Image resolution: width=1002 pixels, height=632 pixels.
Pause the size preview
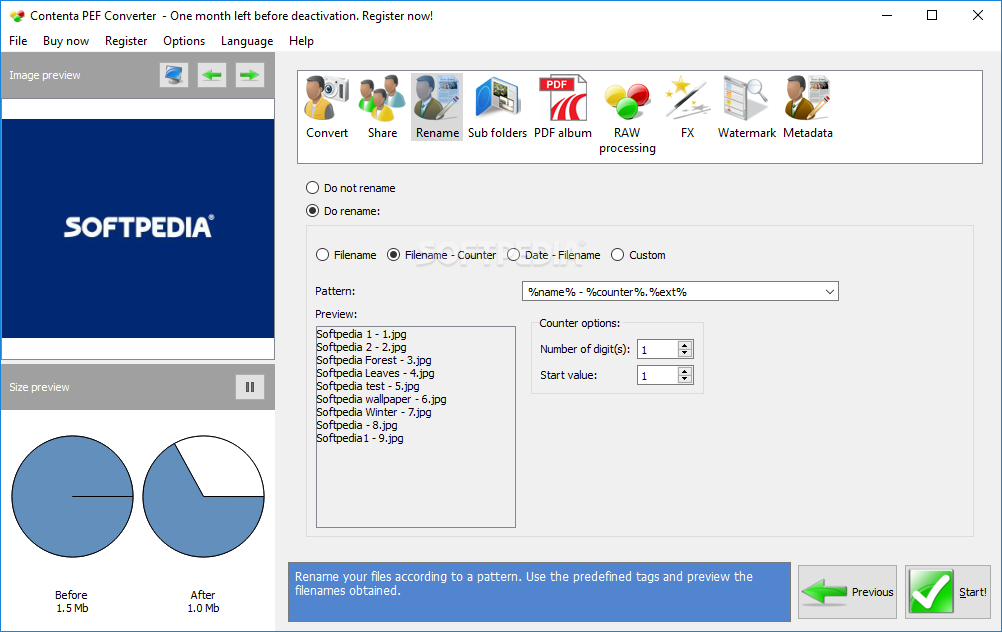pyautogui.click(x=250, y=387)
